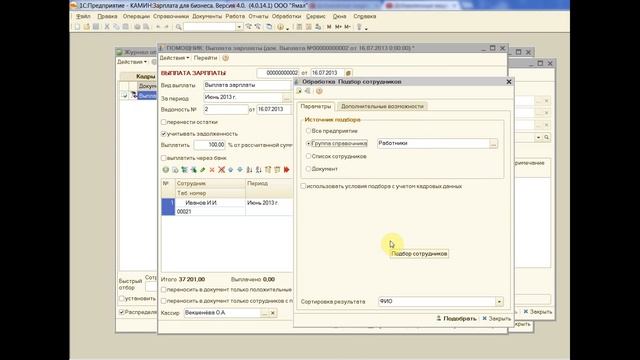Open the Действия dropdown in Журнал window
Viewport: 640px width, 360px height.
pyautogui.click(x=132, y=62)
